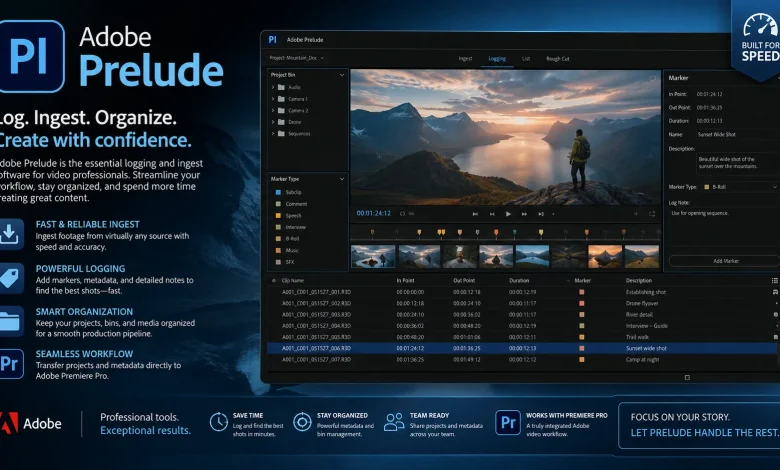The image size is (780, 470).
Task: Click the Audio folder icon
Action: pos(281,87)
